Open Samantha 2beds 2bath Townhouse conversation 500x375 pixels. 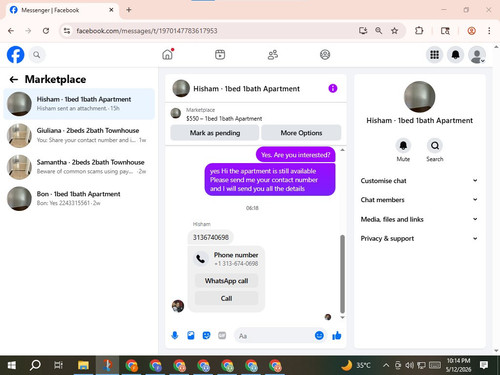tap(79, 167)
